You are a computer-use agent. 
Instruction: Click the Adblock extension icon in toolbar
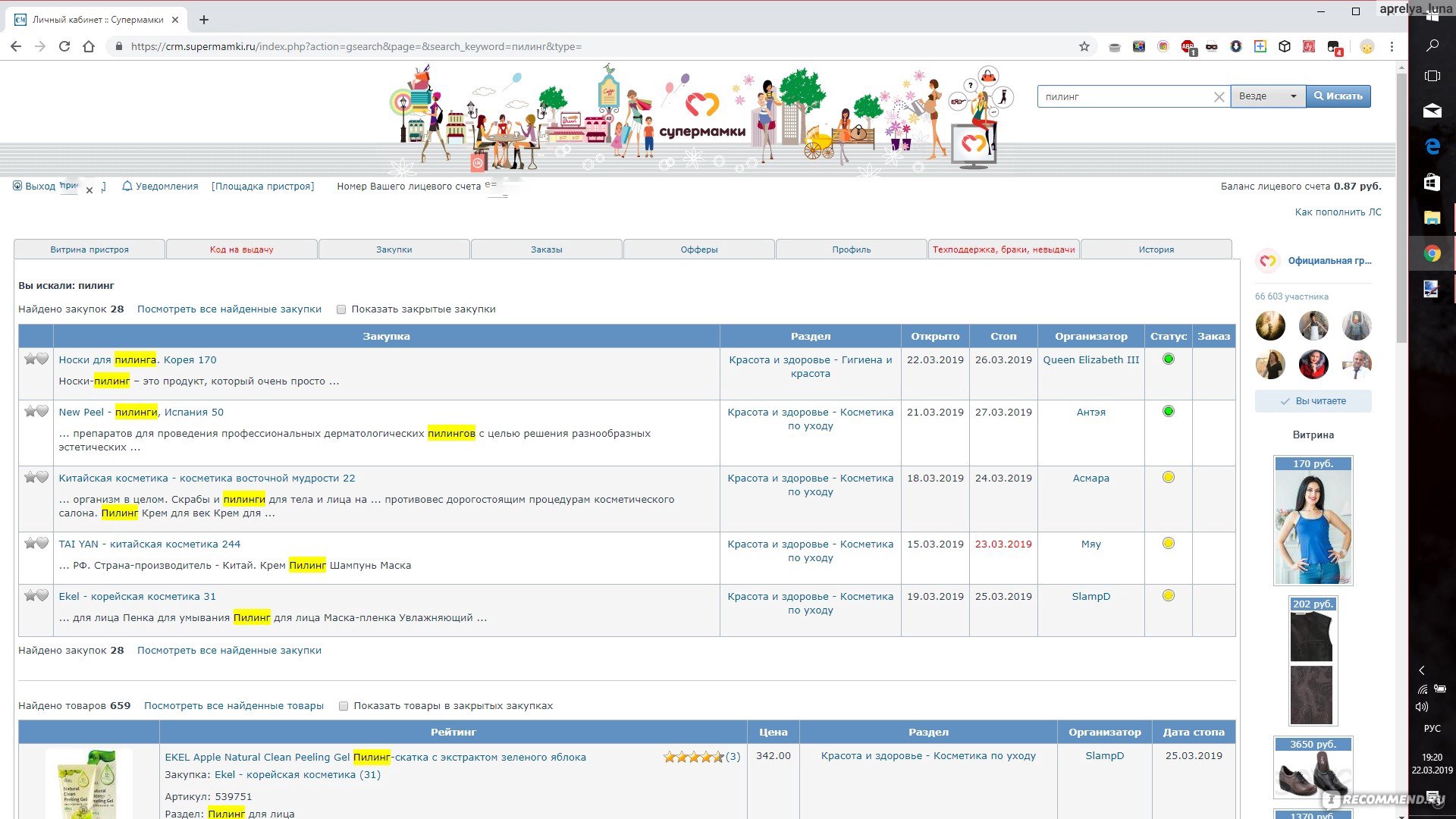[1188, 47]
